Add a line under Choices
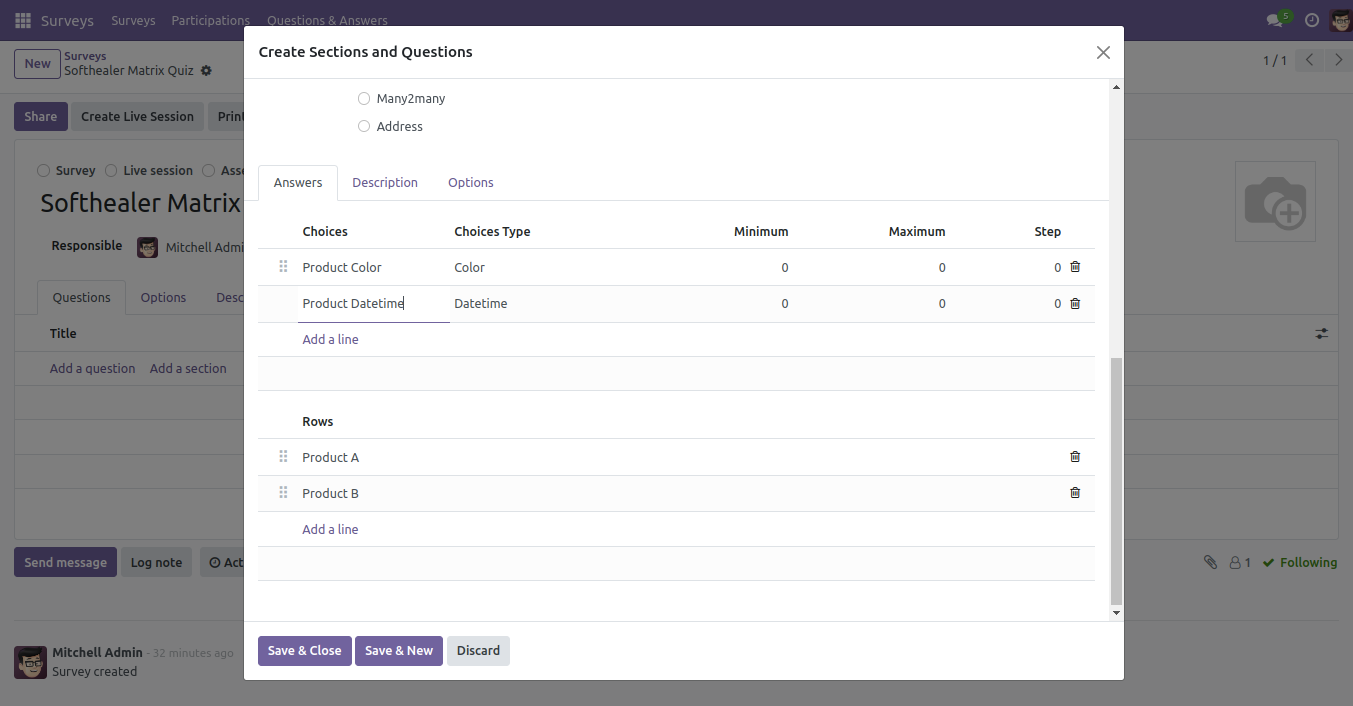This screenshot has width=1353, height=706. (330, 340)
